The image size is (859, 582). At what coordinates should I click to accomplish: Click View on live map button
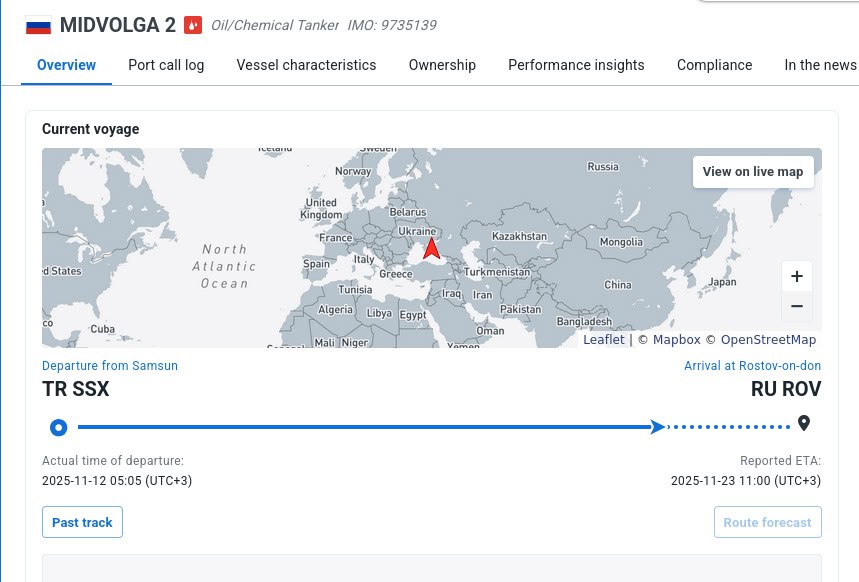[x=752, y=171]
